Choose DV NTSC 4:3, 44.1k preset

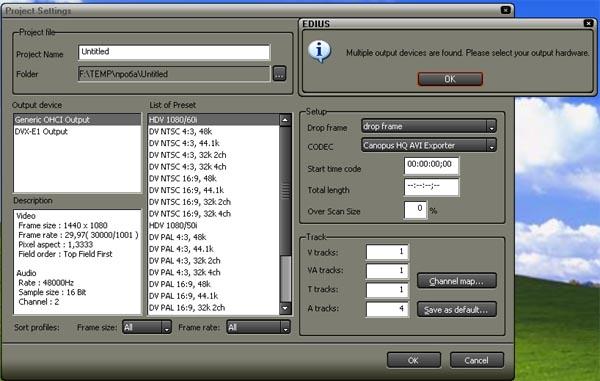click(214, 143)
